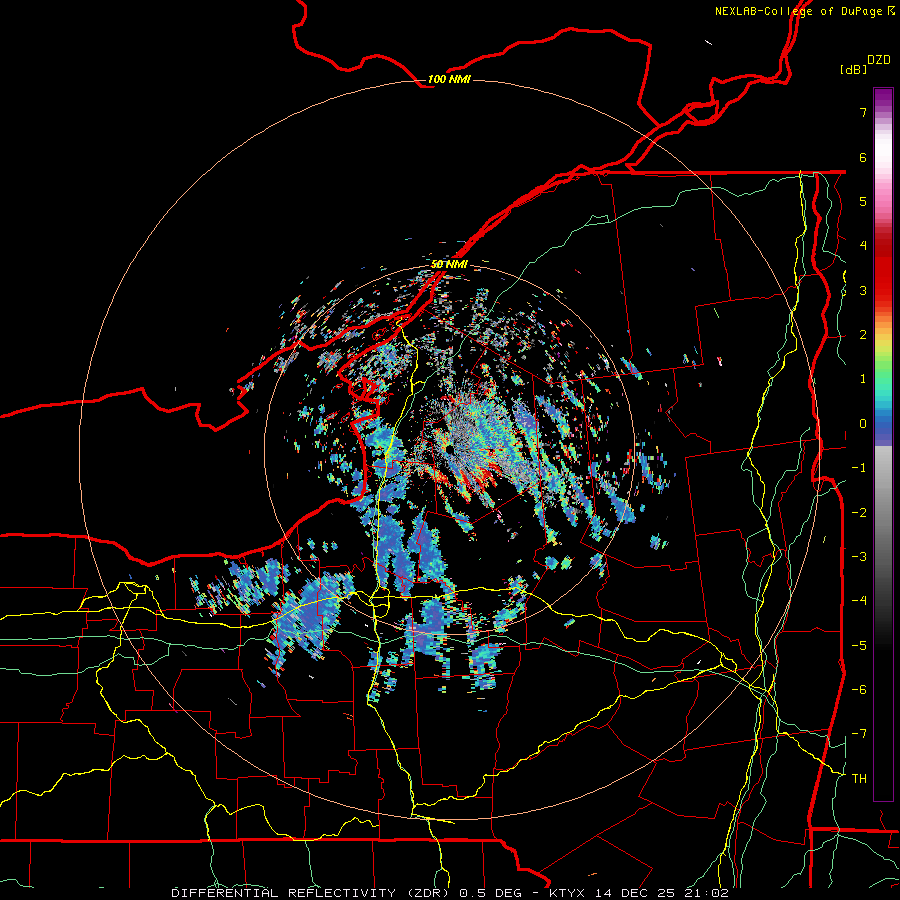Click the -2 value on the legend scale
Image resolution: width=900 pixels, height=900 pixels.
(x=859, y=513)
